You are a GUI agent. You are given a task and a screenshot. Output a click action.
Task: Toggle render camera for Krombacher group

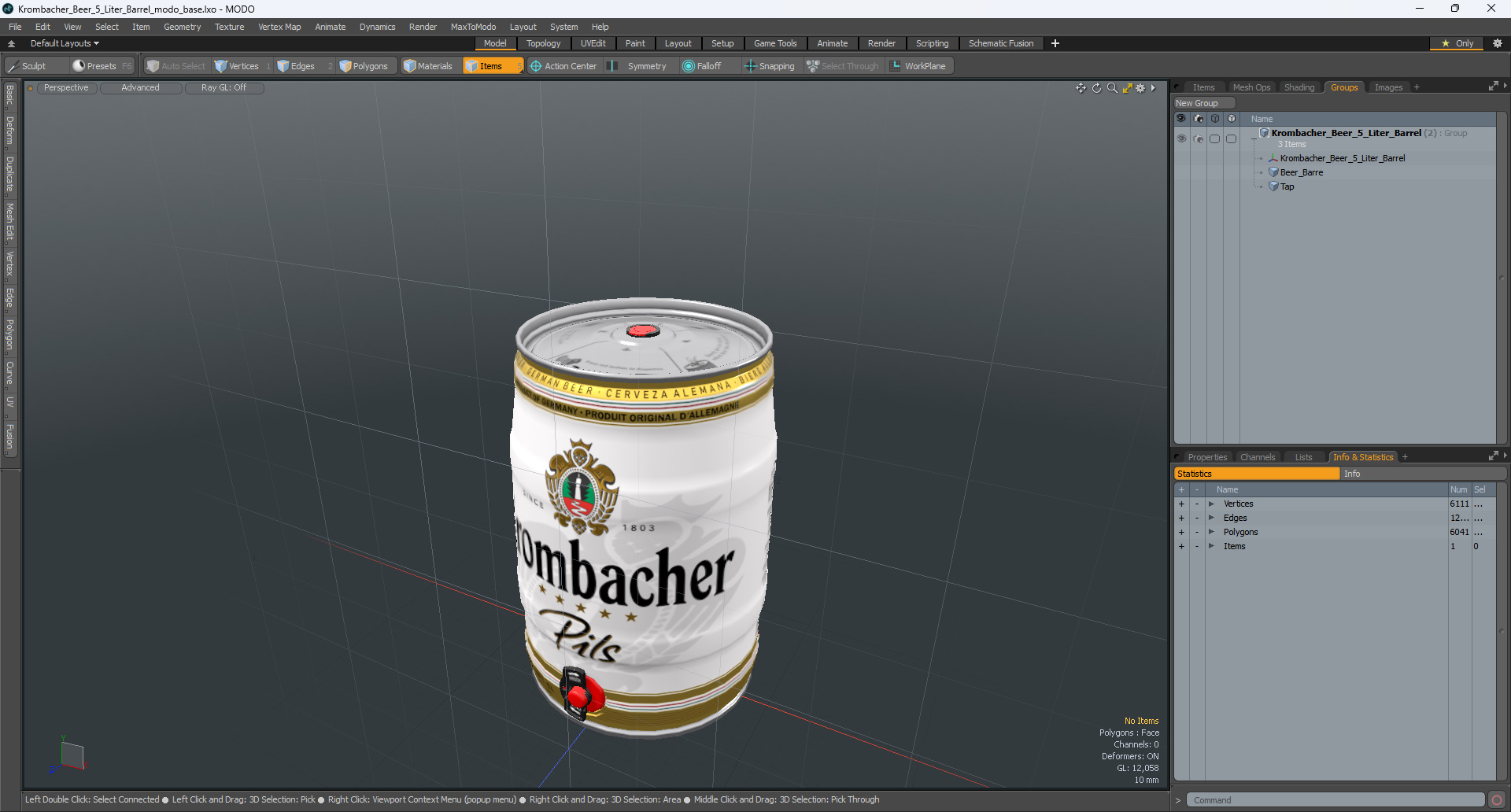click(x=1199, y=138)
